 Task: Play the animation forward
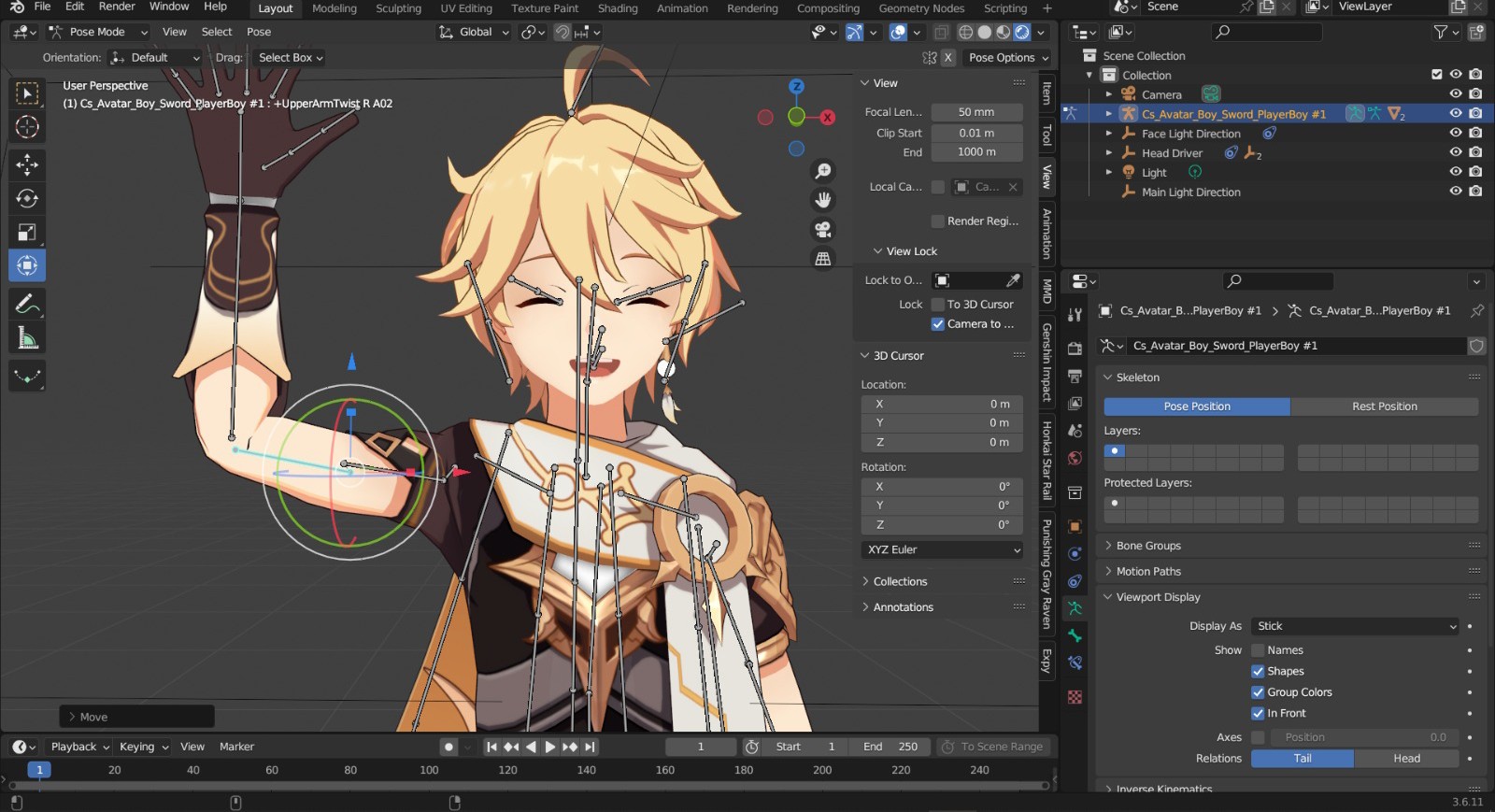(x=549, y=747)
